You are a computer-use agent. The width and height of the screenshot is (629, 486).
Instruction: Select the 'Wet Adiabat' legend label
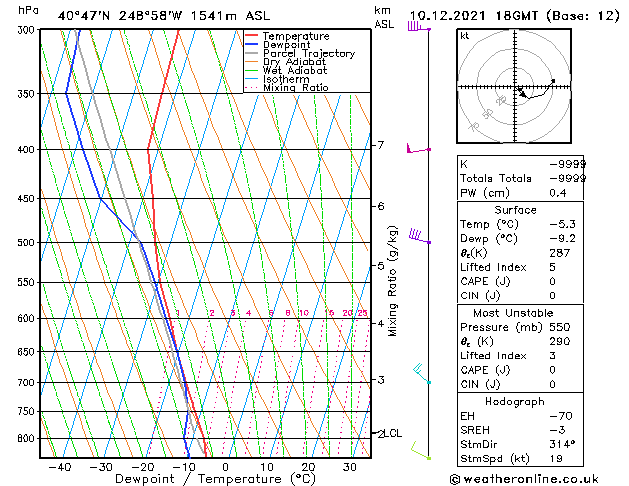[295, 70]
